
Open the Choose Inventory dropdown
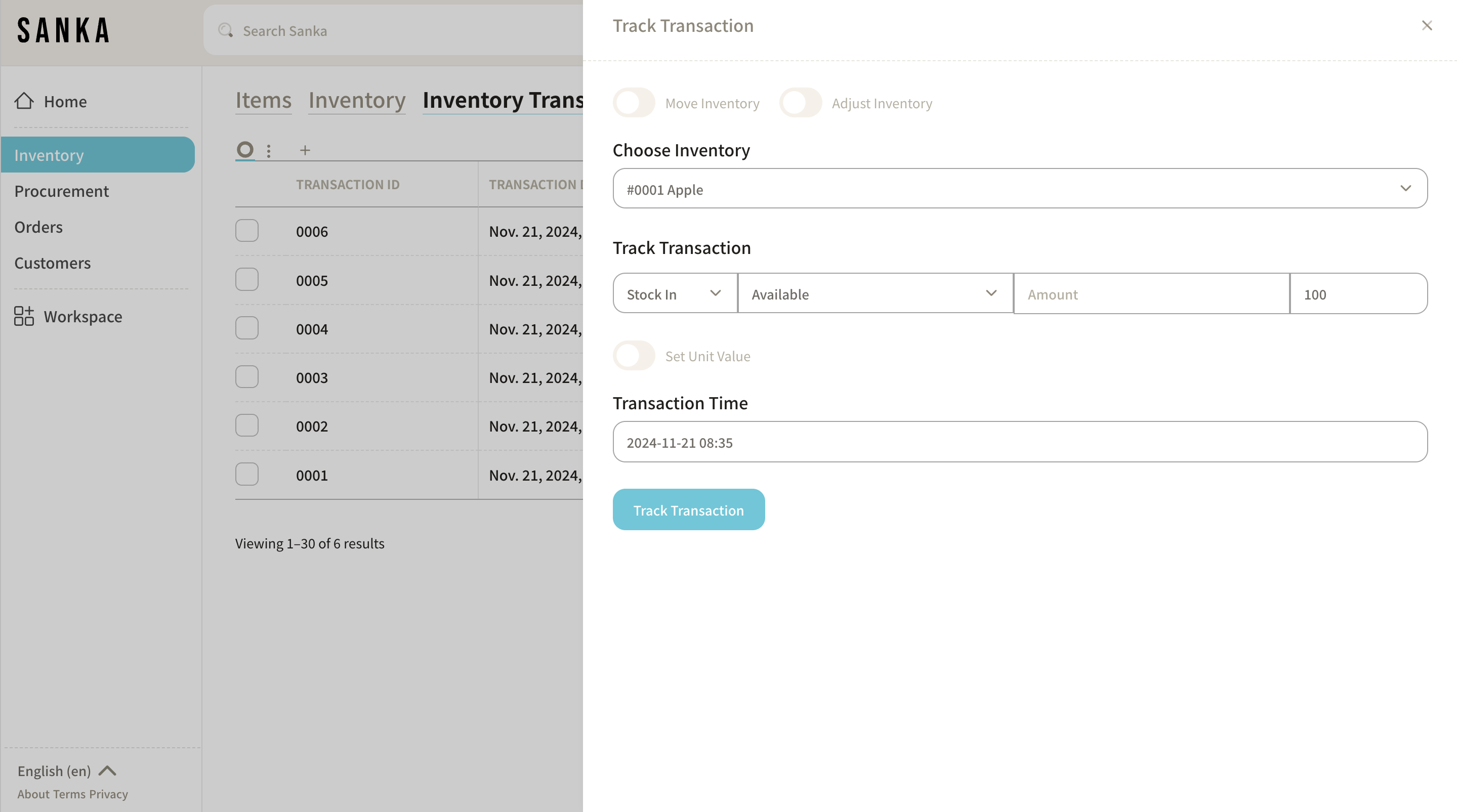tap(1019, 189)
